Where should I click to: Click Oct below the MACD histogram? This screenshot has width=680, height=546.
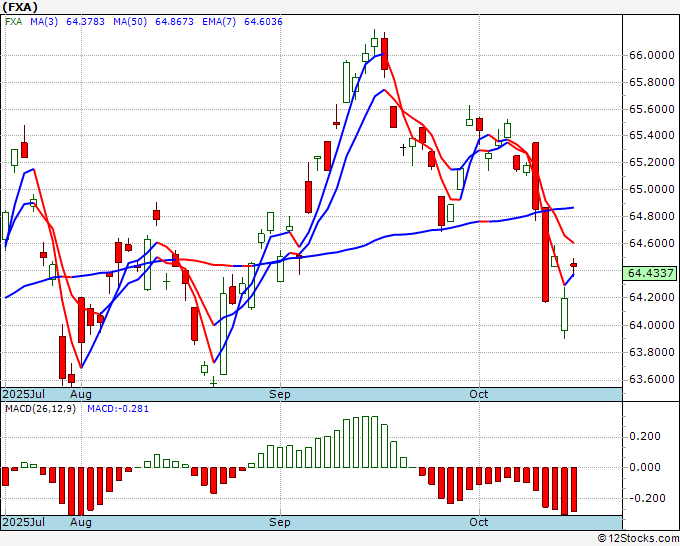(x=479, y=522)
